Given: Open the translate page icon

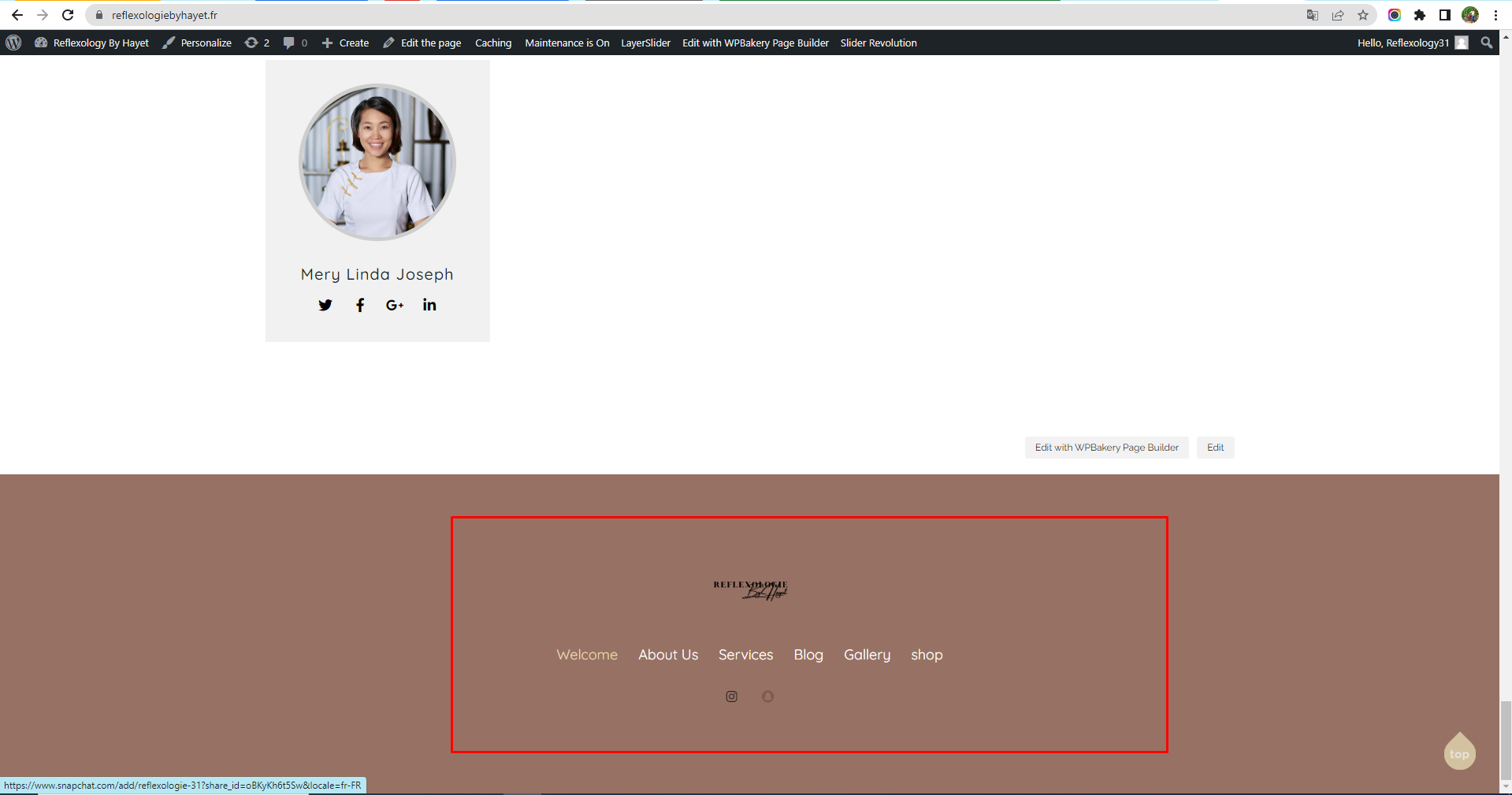Looking at the screenshot, I should tap(1313, 15).
